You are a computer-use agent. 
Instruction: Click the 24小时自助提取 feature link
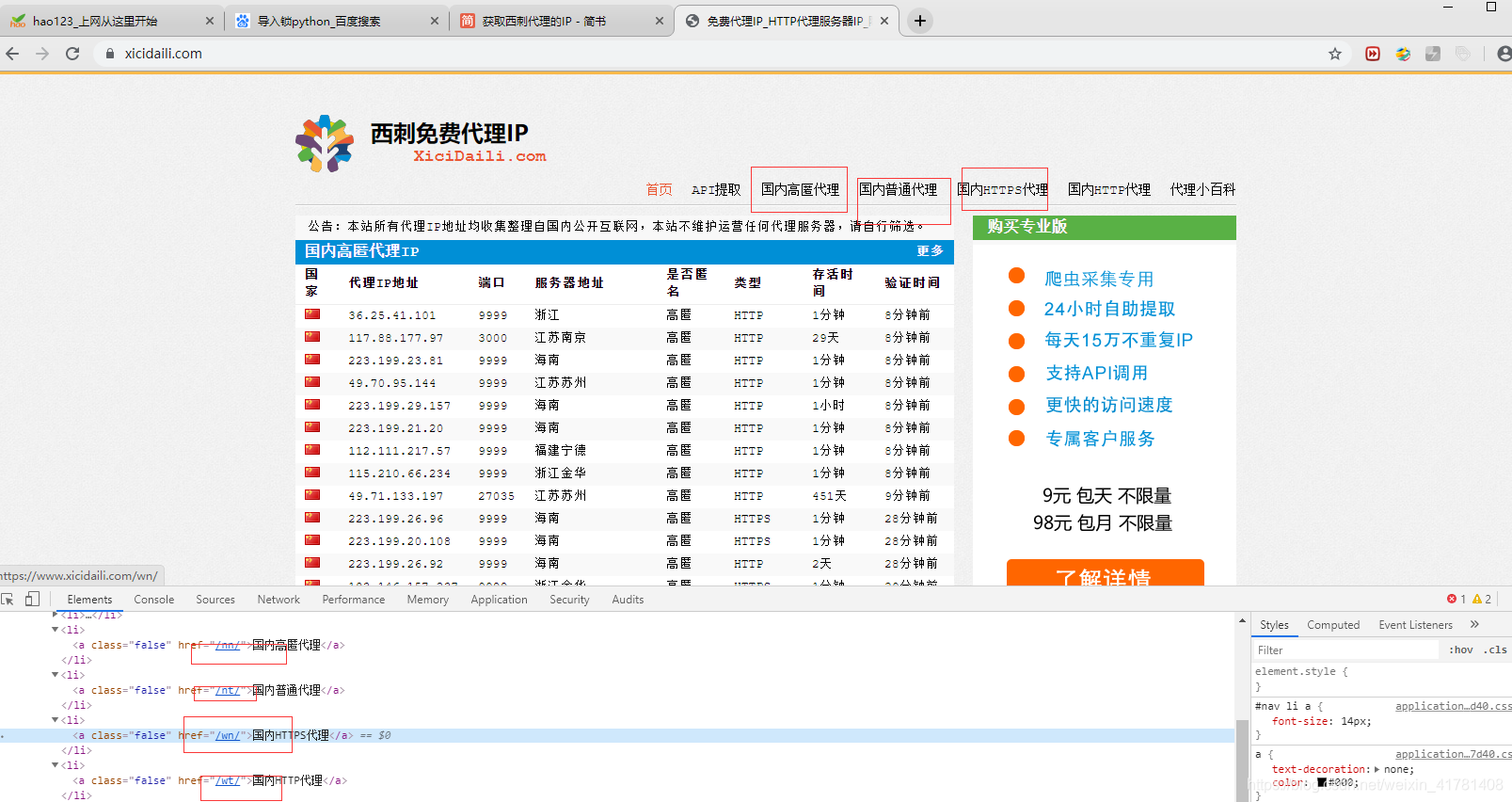point(1109,309)
